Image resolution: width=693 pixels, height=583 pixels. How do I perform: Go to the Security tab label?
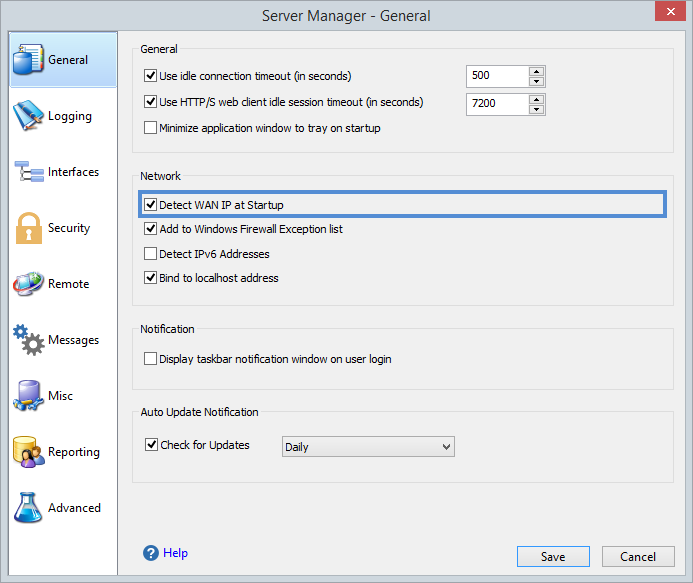(x=69, y=228)
